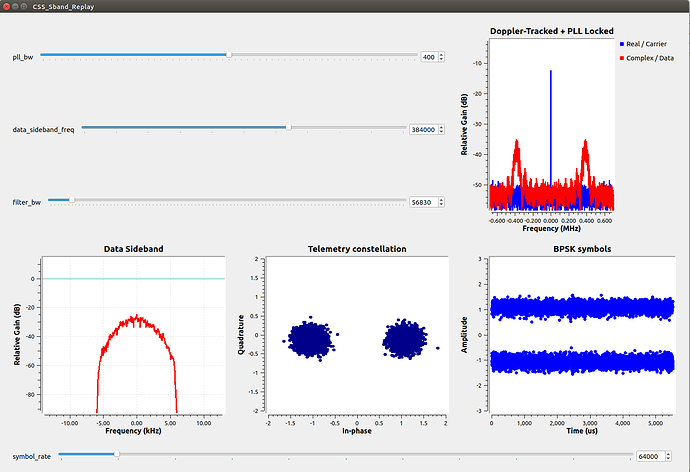This screenshot has width=690, height=472.
Task: Decrease filter_bw with the down arrow
Action: click(x=442, y=205)
